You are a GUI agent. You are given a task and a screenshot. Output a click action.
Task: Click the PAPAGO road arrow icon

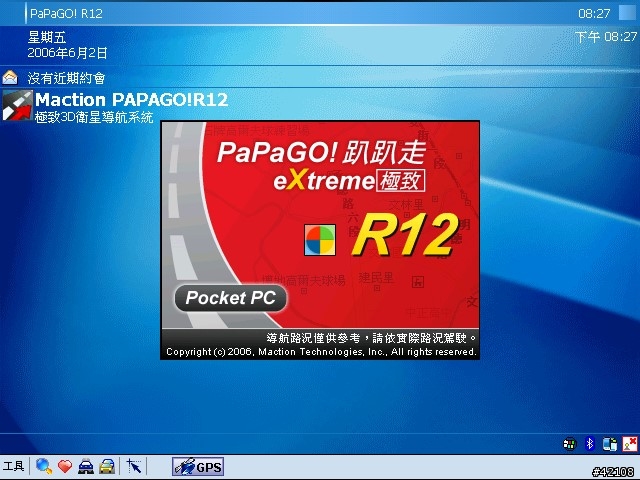tap(17, 106)
